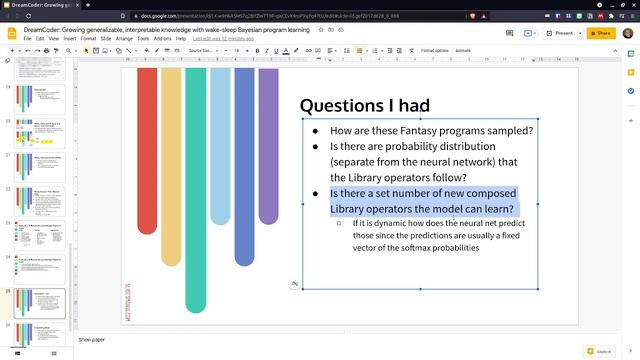Select the Line tool
The height and width of the screenshot is (360, 640).
[x=129, y=51]
